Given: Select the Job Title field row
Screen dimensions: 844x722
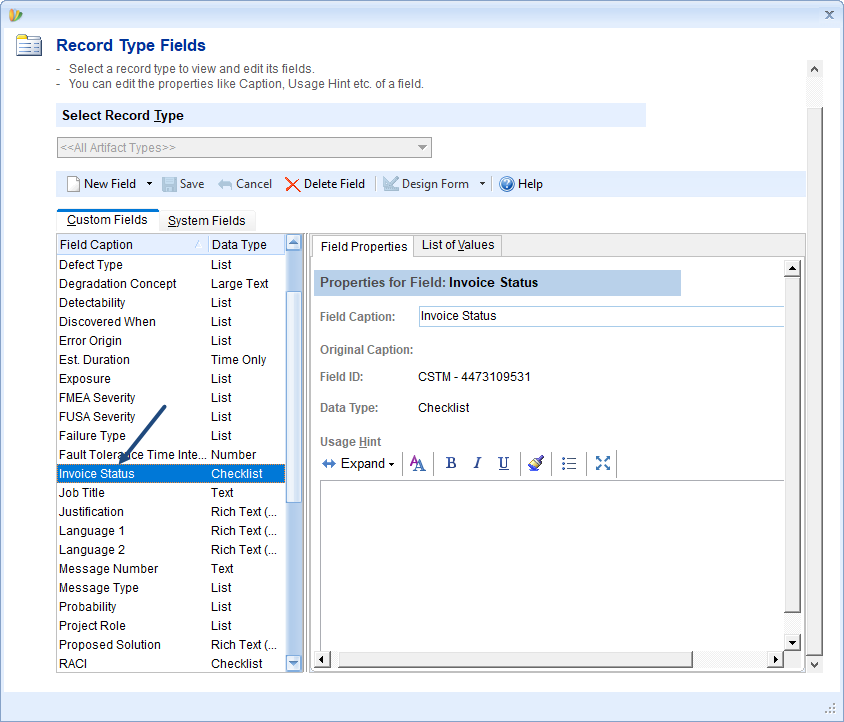Looking at the screenshot, I should [171, 493].
